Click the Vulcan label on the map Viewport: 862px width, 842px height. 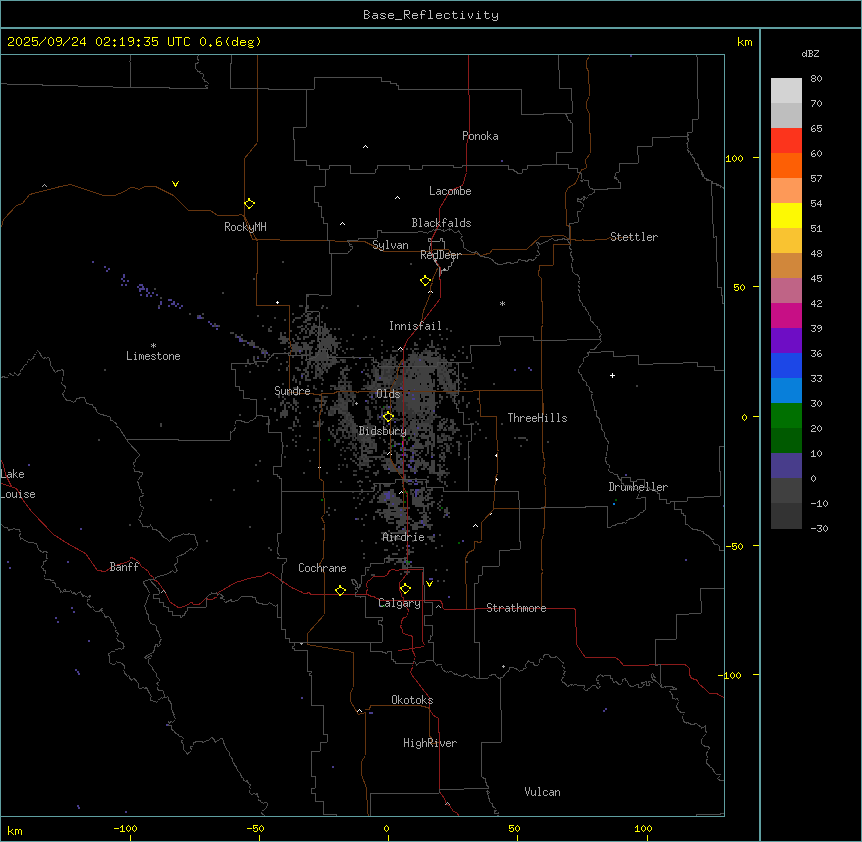point(542,792)
